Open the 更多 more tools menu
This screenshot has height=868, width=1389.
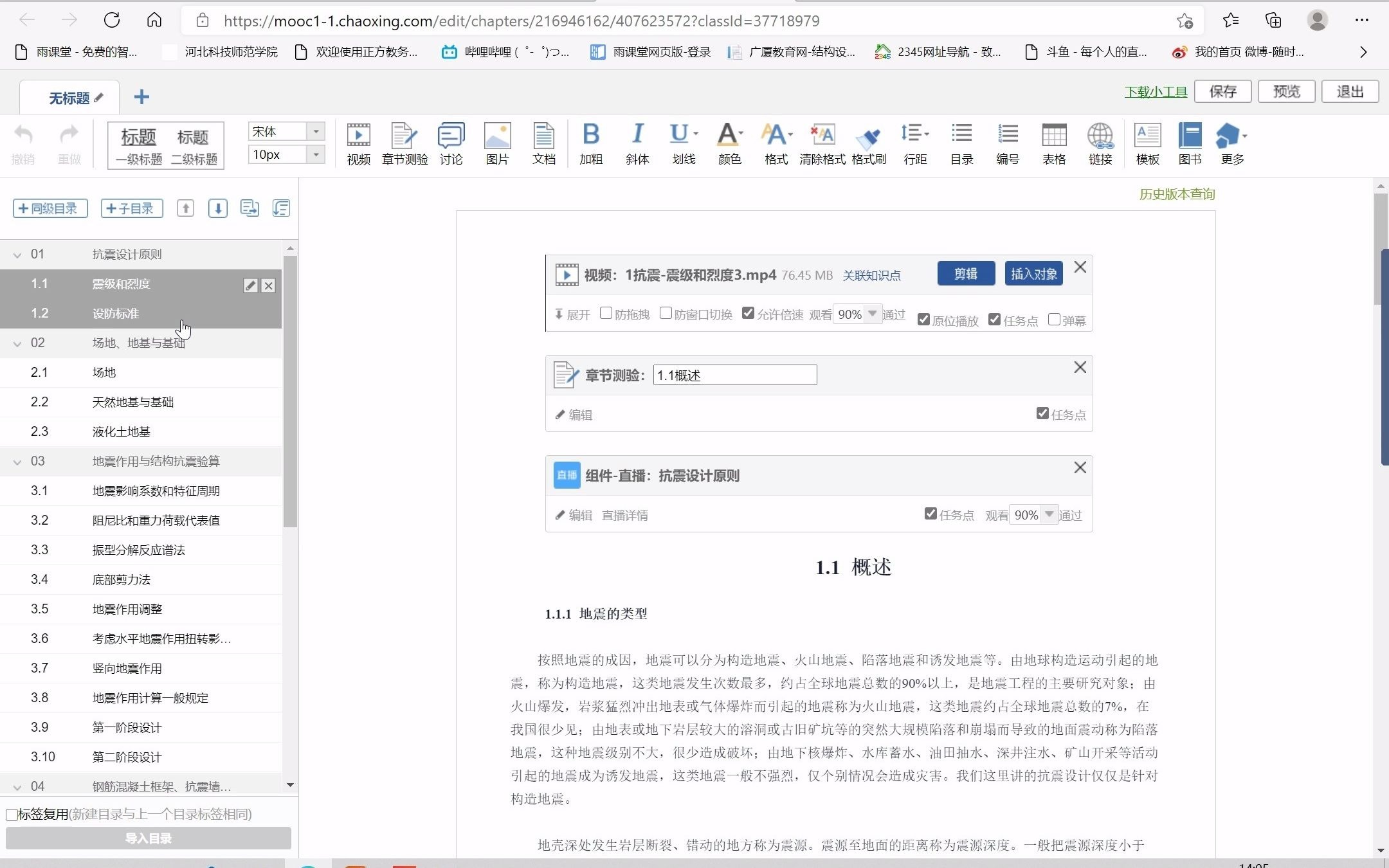(1232, 144)
